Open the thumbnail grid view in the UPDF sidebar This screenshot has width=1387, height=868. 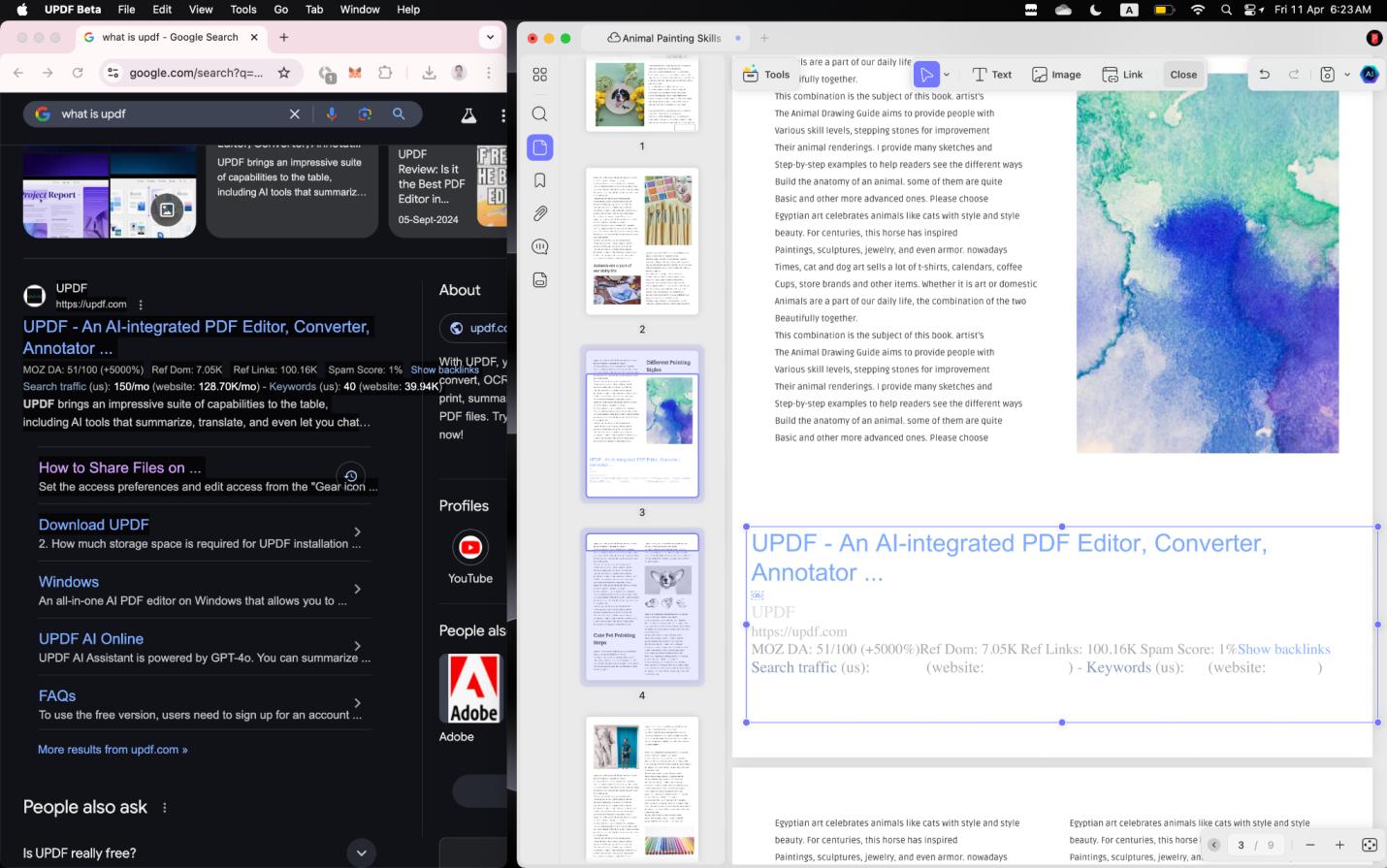tap(540, 75)
